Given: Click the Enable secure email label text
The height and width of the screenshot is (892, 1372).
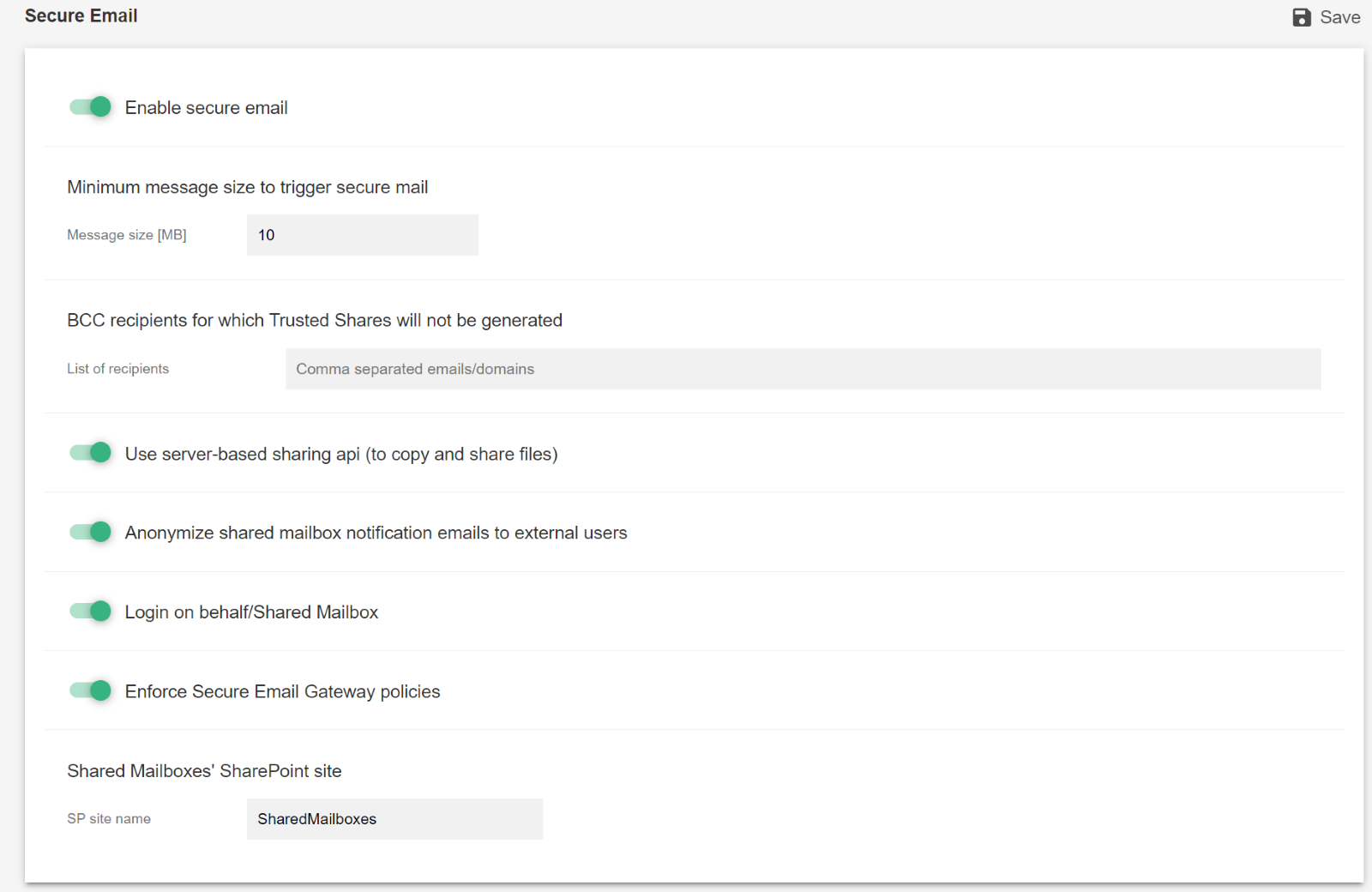Looking at the screenshot, I should [207, 106].
